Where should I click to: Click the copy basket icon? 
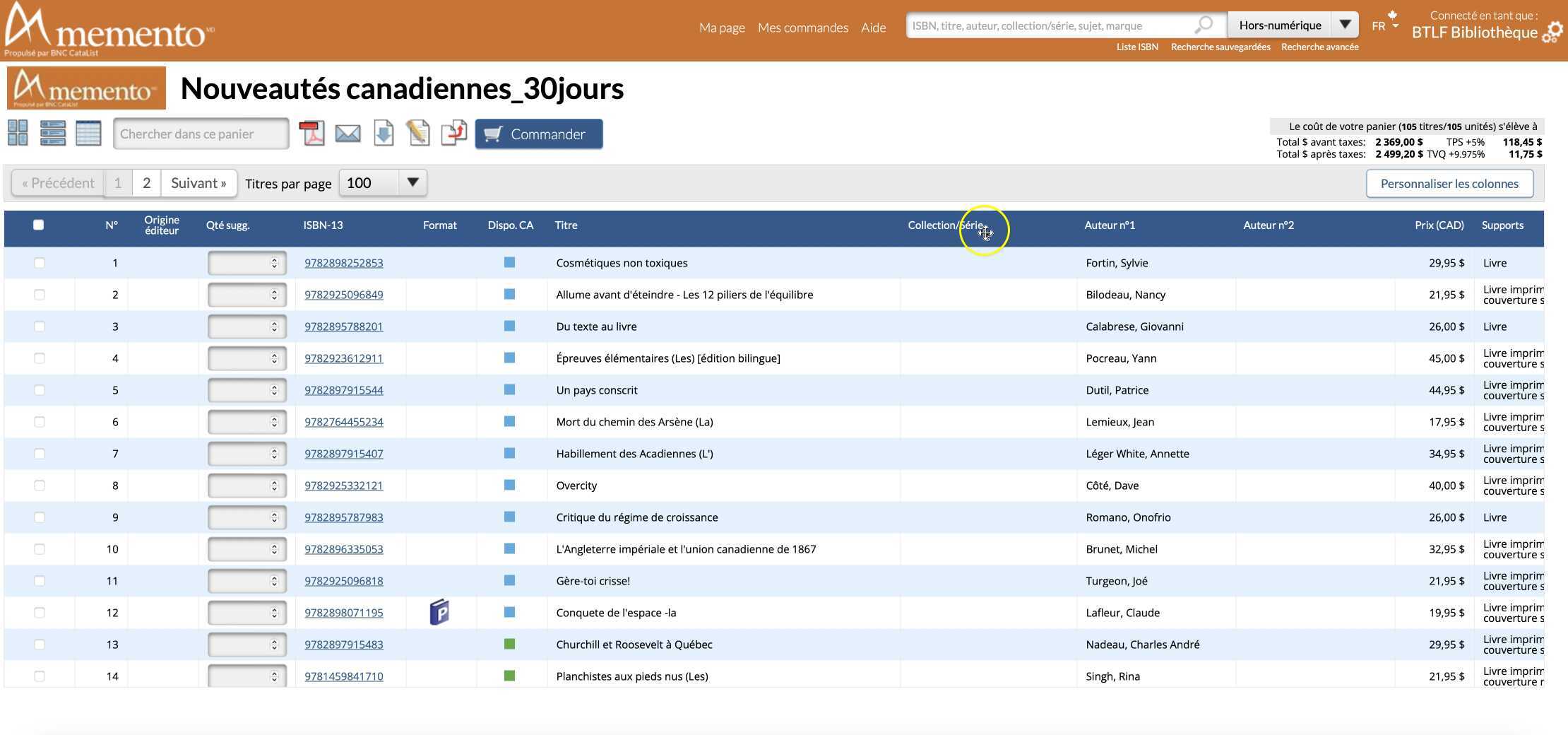[453, 133]
